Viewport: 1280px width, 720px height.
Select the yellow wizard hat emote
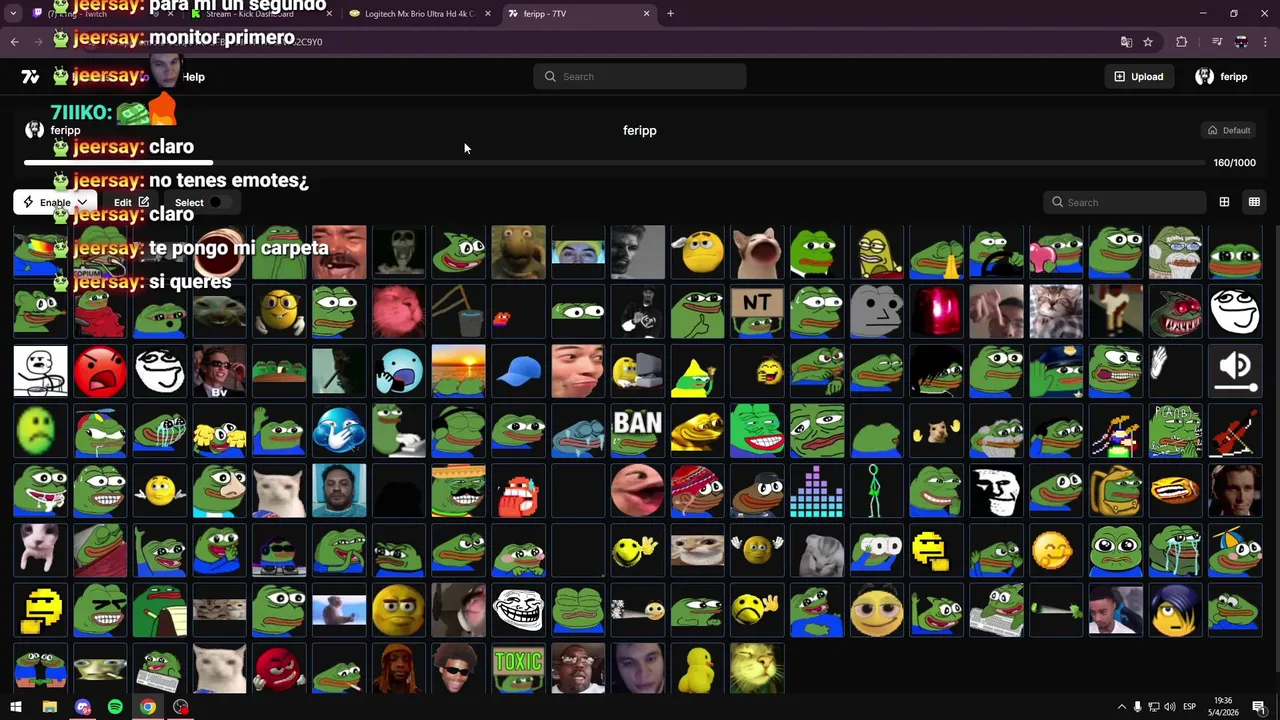pos(697,371)
